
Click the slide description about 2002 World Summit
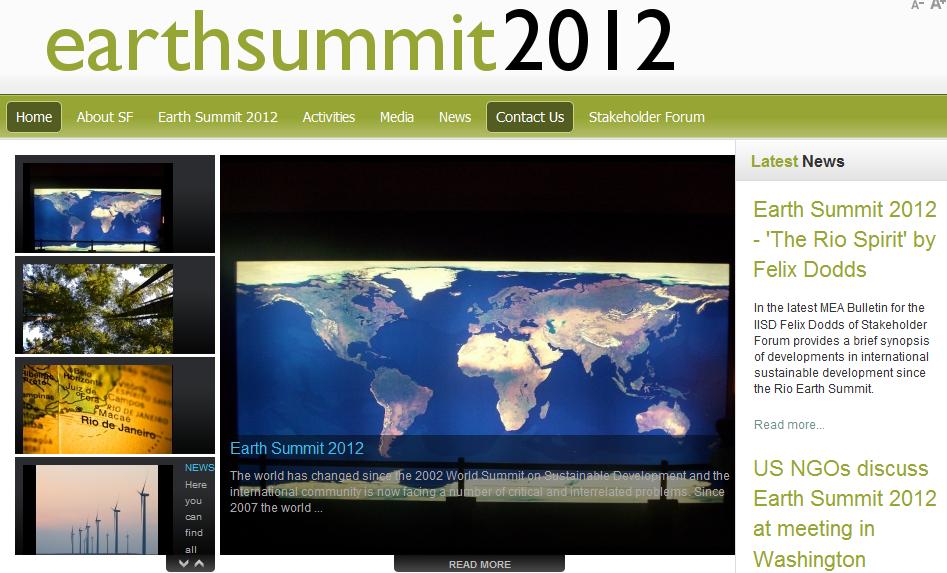pos(480,491)
